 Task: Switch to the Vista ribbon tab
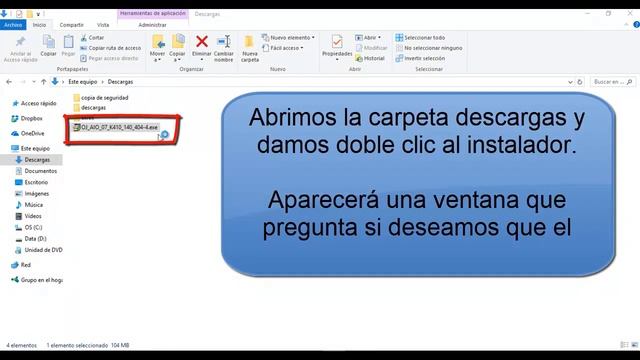tap(103, 25)
